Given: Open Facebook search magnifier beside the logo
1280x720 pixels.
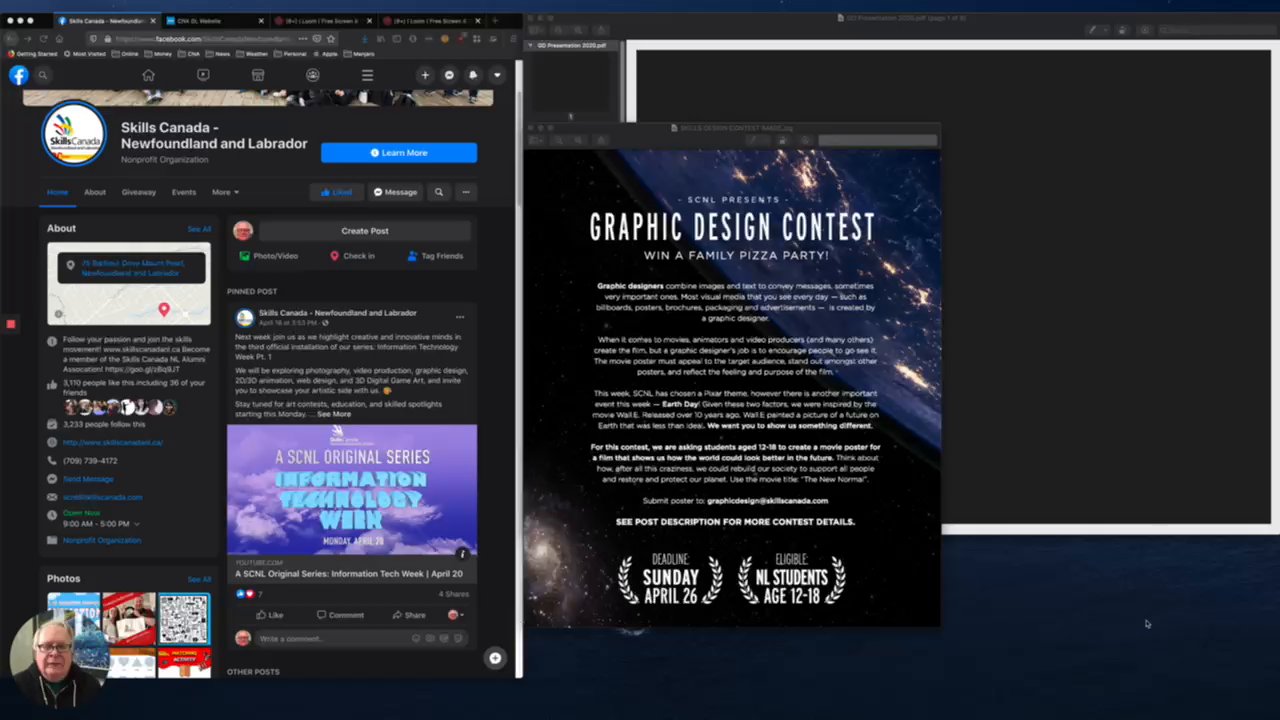Looking at the screenshot, I should click(43, 75).
